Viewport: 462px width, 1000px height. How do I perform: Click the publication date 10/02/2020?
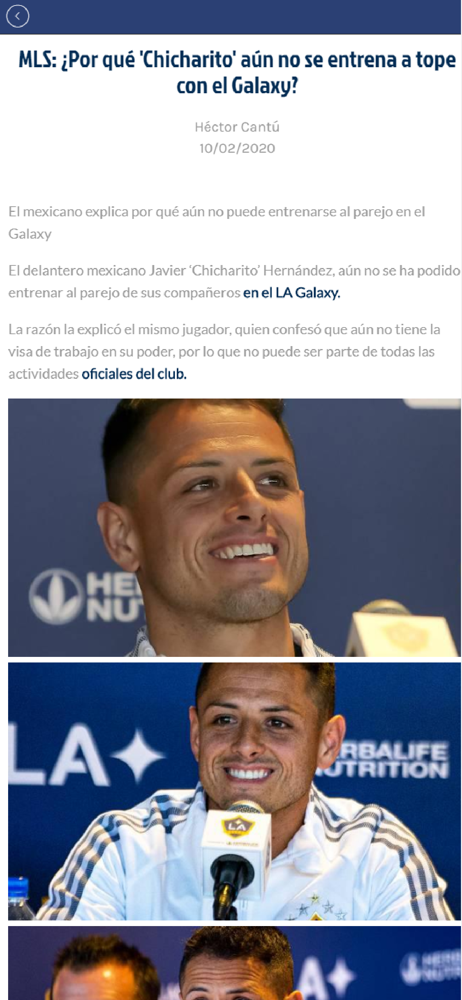tap(237, 149)
